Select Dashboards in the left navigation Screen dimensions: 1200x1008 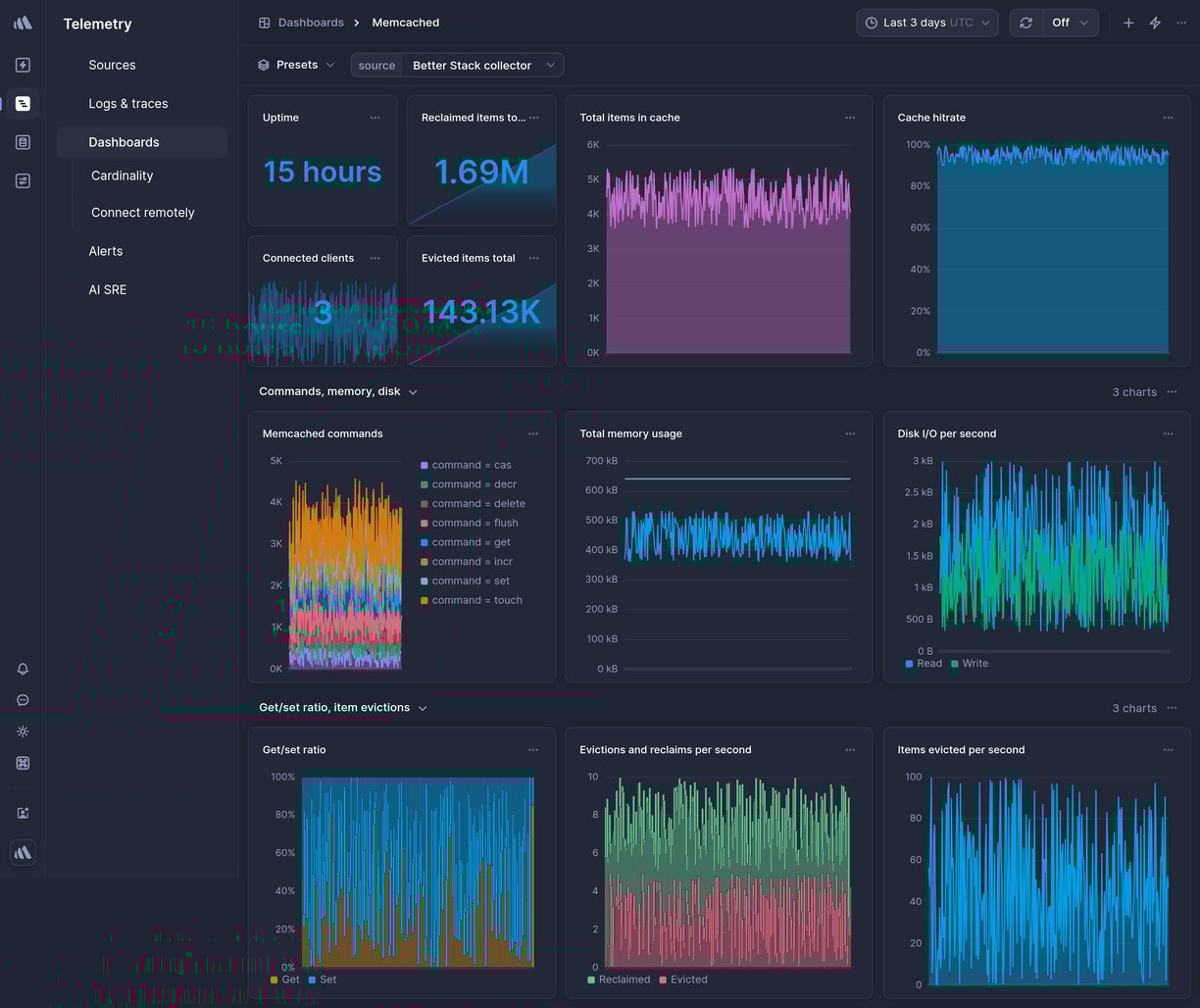pyautogui.click(x=124, y=141)
